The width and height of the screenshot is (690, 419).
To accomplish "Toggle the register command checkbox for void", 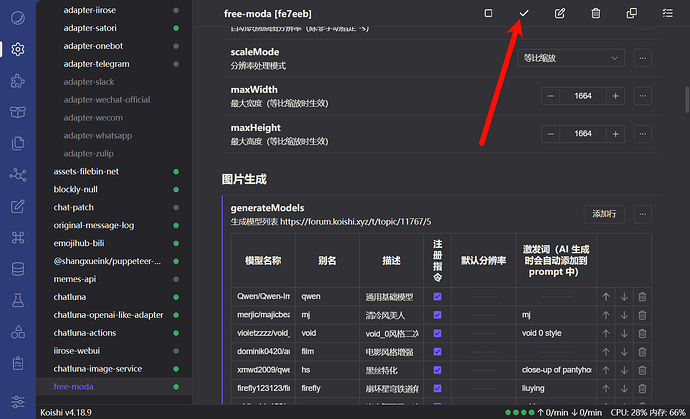I will pyautogui.click(x=438, y=333).
